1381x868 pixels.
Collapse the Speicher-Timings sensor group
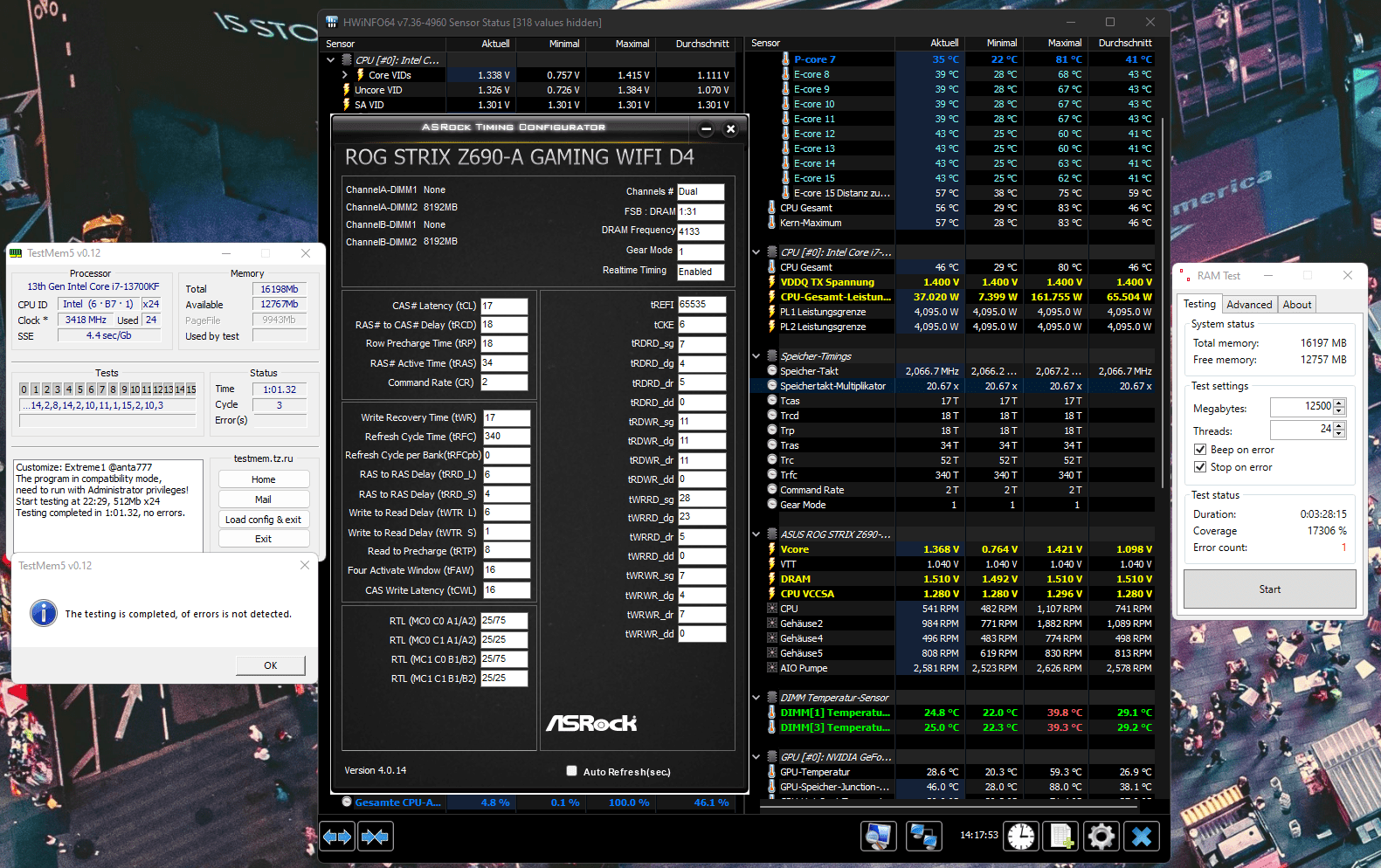[756, 356]
